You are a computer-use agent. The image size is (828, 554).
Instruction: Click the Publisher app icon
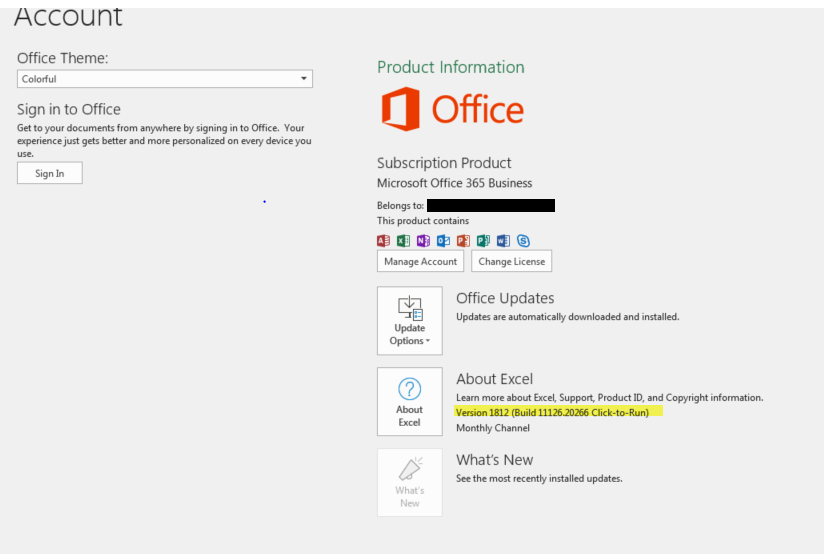click(483, 241)
